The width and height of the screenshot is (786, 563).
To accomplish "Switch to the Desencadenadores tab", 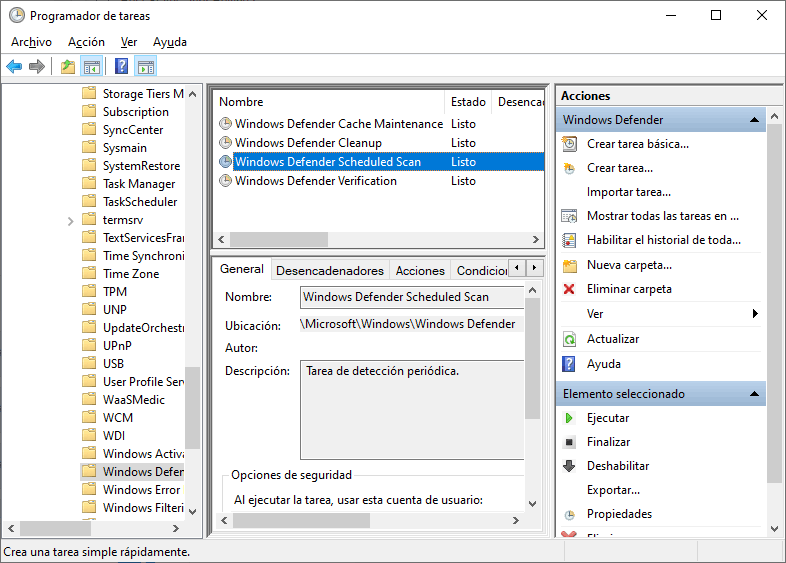I will (330, 271).
